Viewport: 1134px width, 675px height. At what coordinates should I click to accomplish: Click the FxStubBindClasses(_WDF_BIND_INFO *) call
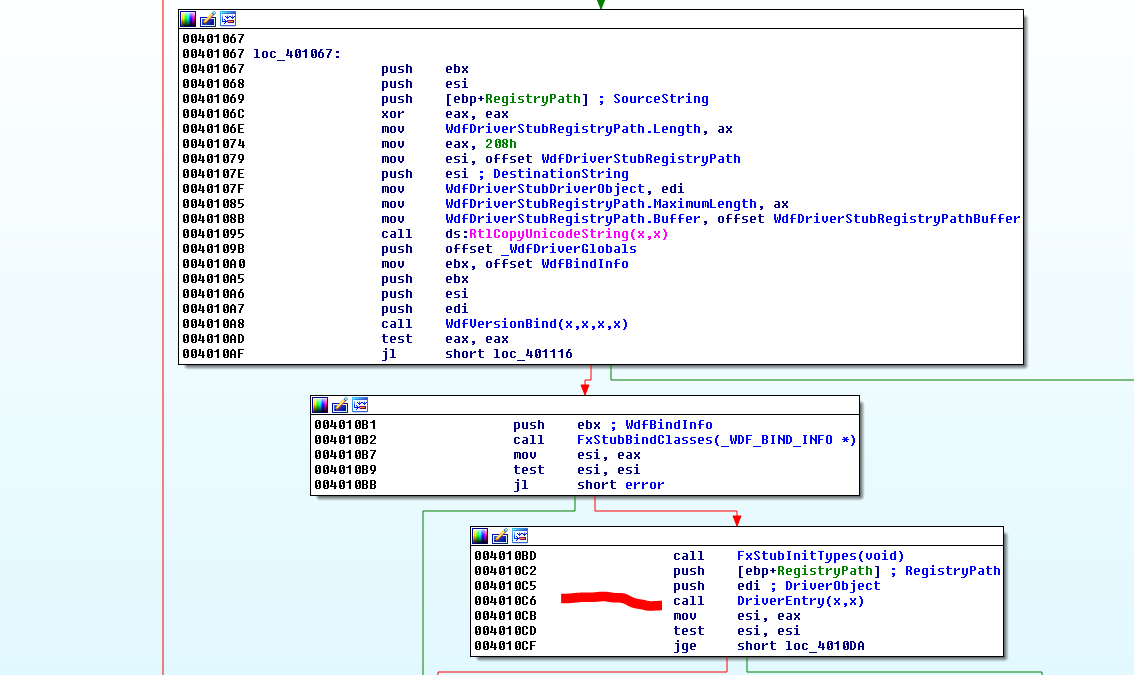(x=716, y=440)
